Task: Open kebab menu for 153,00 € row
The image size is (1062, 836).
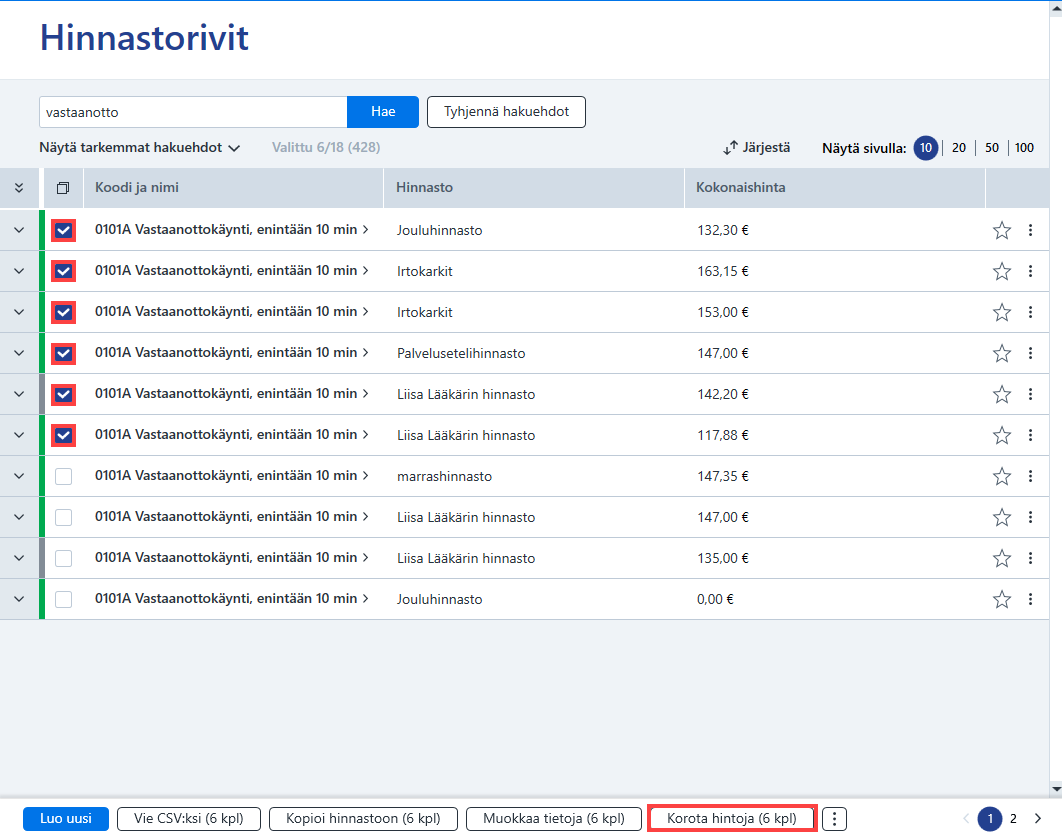Action: click(x=1030, y=312)
